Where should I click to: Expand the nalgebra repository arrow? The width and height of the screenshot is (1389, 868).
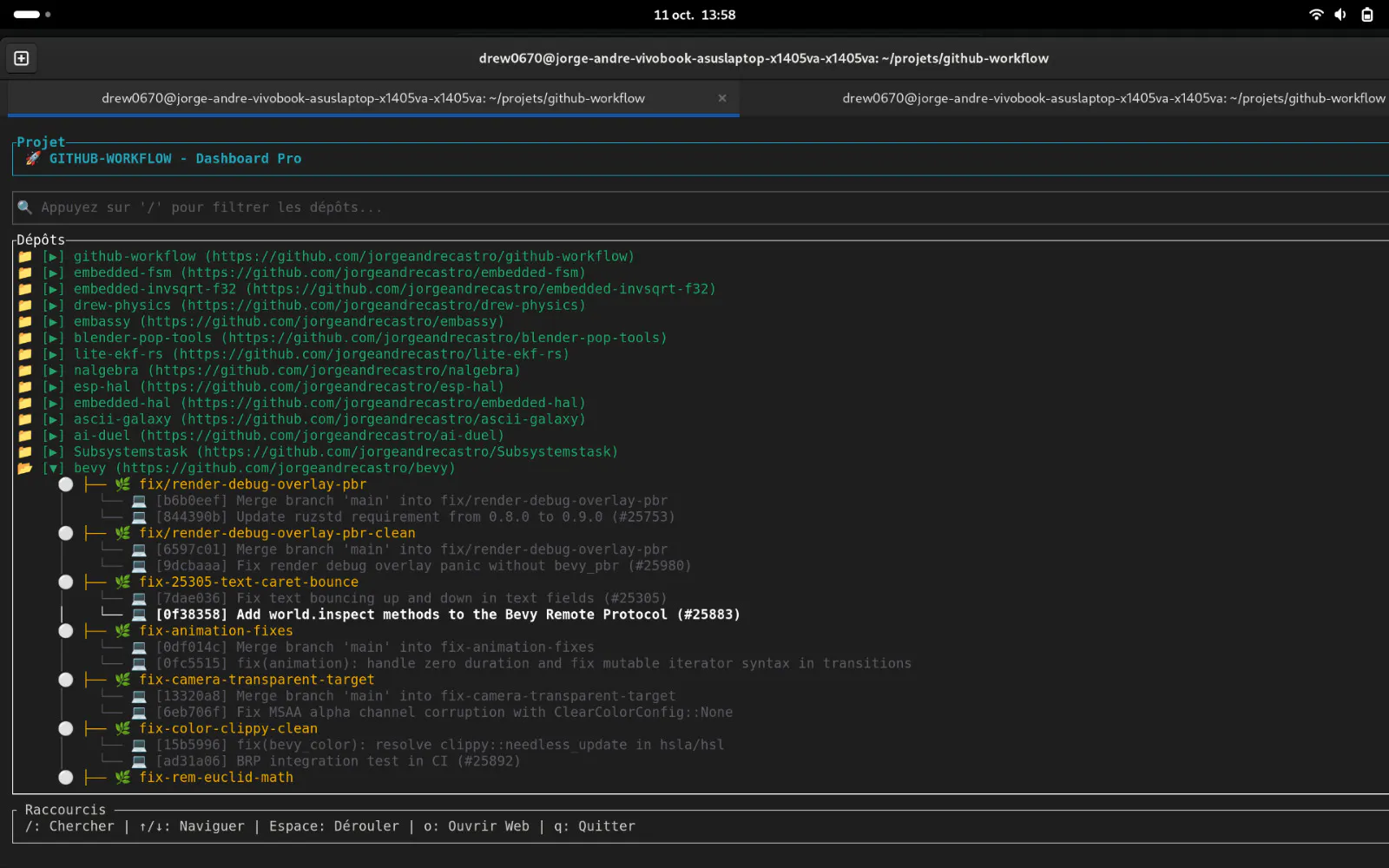tap(54, 371)
